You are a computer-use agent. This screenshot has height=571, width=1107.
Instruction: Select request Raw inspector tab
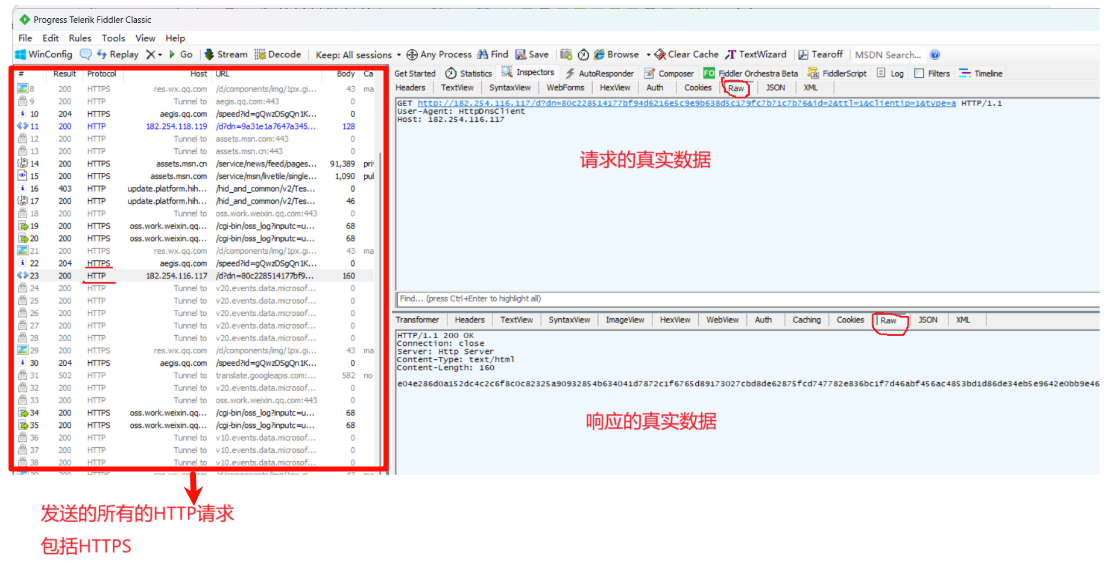pyautogui.click(x=736, y=88)
